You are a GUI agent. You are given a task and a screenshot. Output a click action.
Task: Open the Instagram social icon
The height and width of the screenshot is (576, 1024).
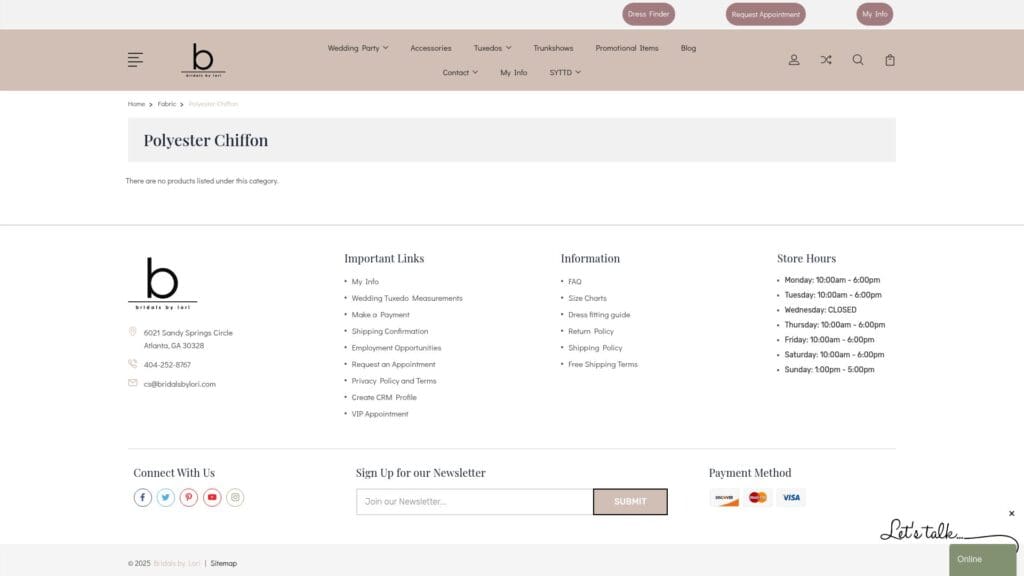235,498
